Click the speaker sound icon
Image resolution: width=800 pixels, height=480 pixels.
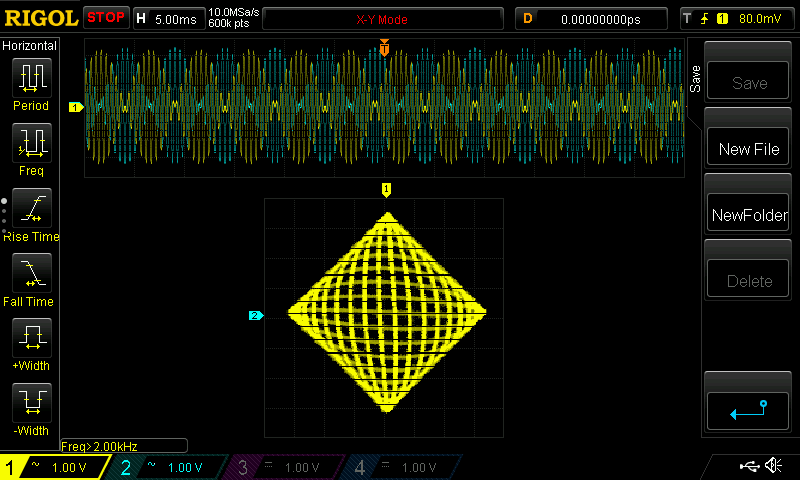pyautogui.click(x=773, y=466)
